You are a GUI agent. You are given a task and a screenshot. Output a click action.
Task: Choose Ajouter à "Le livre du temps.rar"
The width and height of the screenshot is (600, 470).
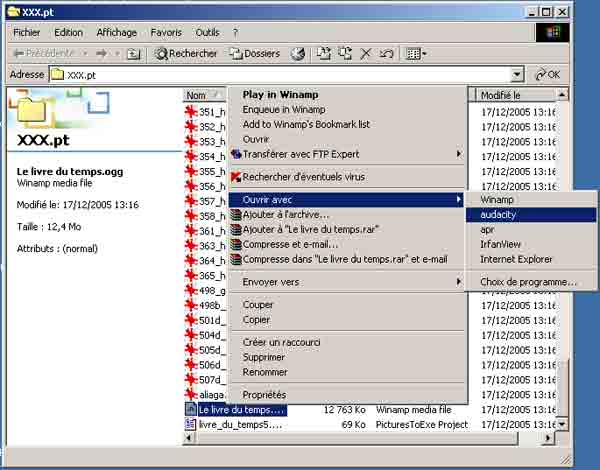[x=347, y=229]
